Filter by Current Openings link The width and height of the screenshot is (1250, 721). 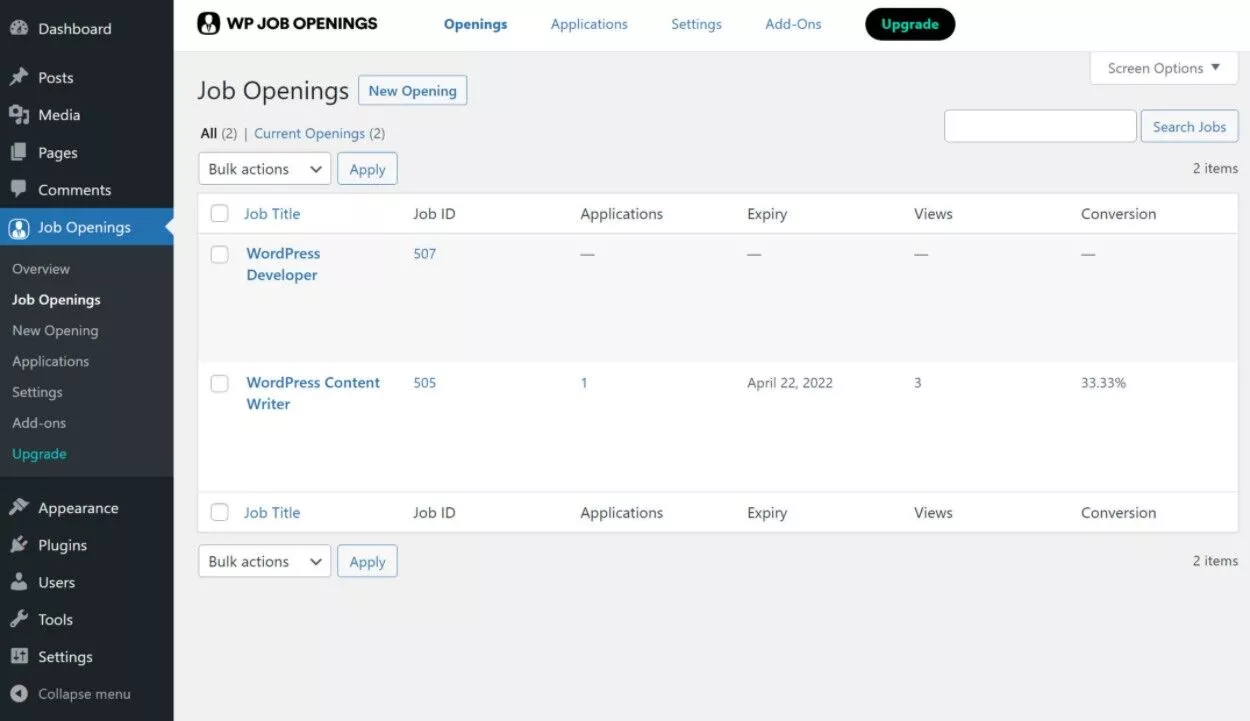pyautogui.click(x=309, y=133)
